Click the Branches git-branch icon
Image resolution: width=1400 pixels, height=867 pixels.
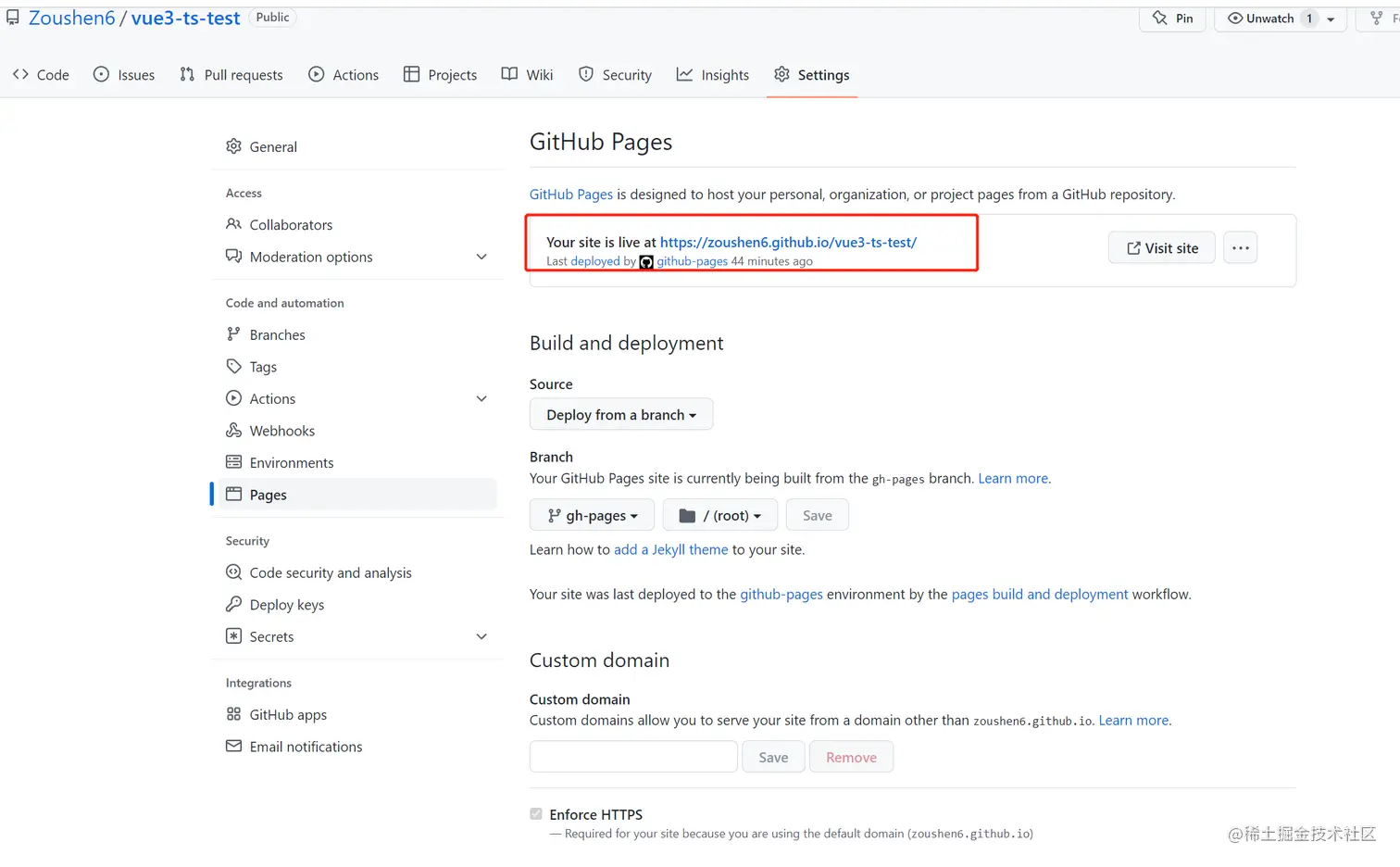click(234, 334)
